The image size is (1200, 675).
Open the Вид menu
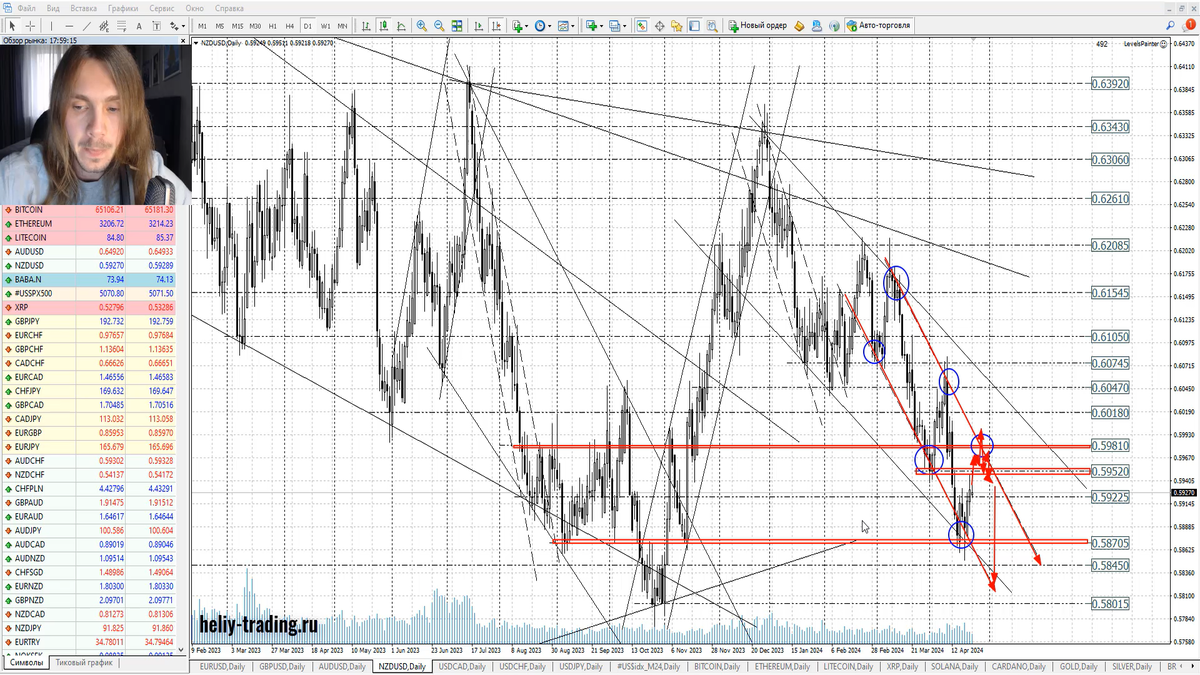click(53, 8)
